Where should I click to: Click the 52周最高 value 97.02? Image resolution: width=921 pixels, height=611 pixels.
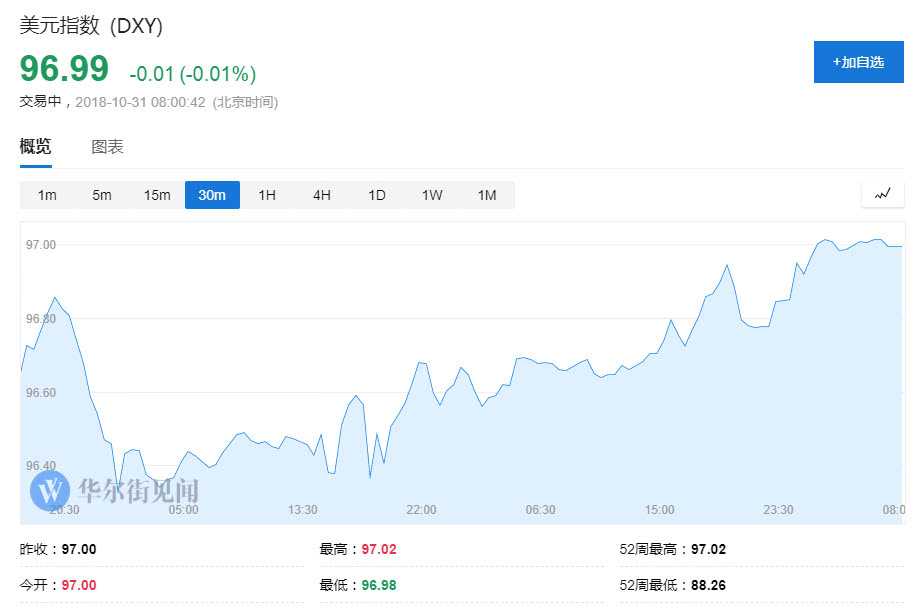coord(707,549)
